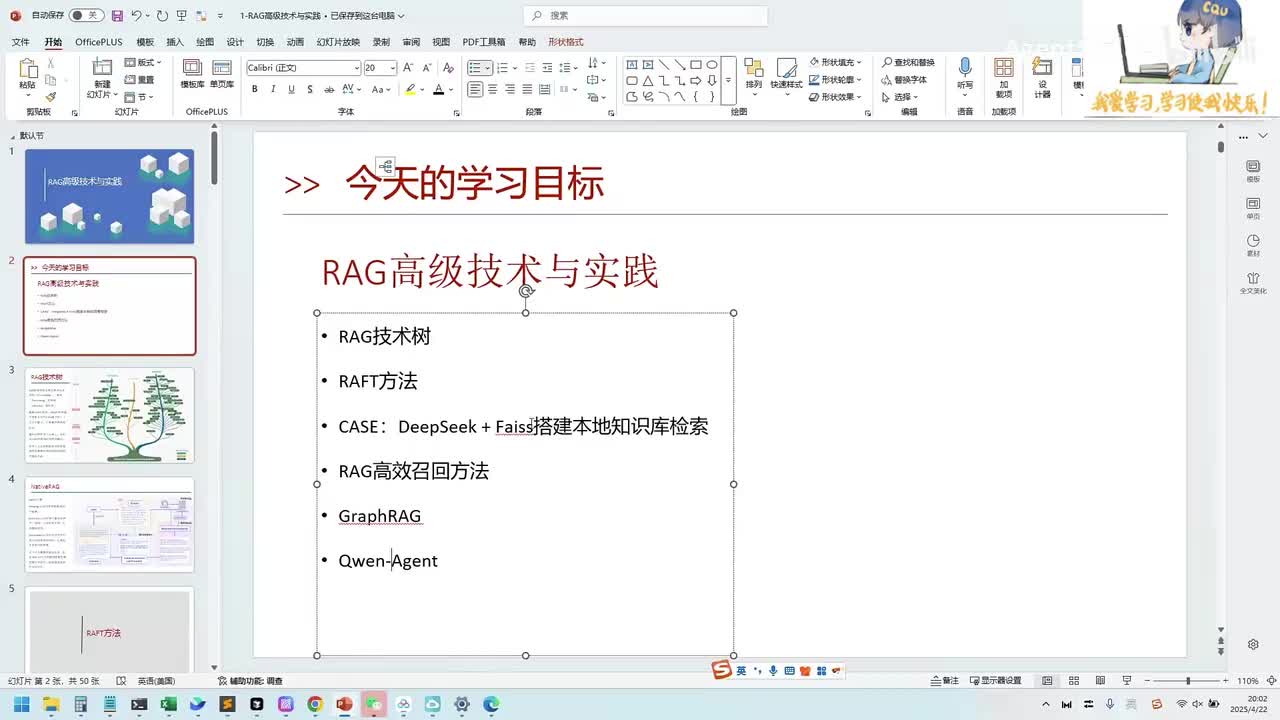Click the New Slide icon
Screen dimensions: 1280x720
(x=102, y=68)
